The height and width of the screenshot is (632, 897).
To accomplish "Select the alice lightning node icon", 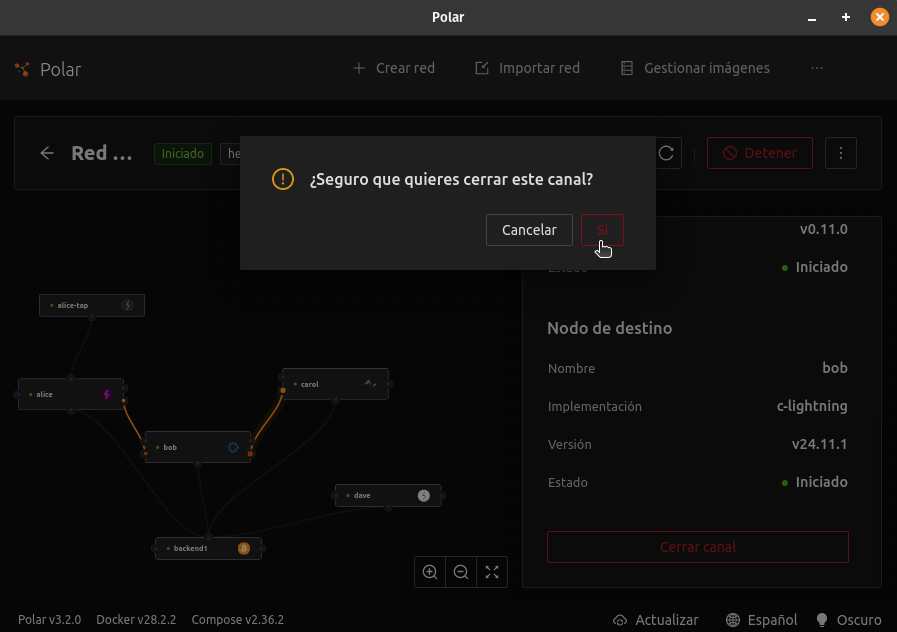I will (x=106, y=394).
